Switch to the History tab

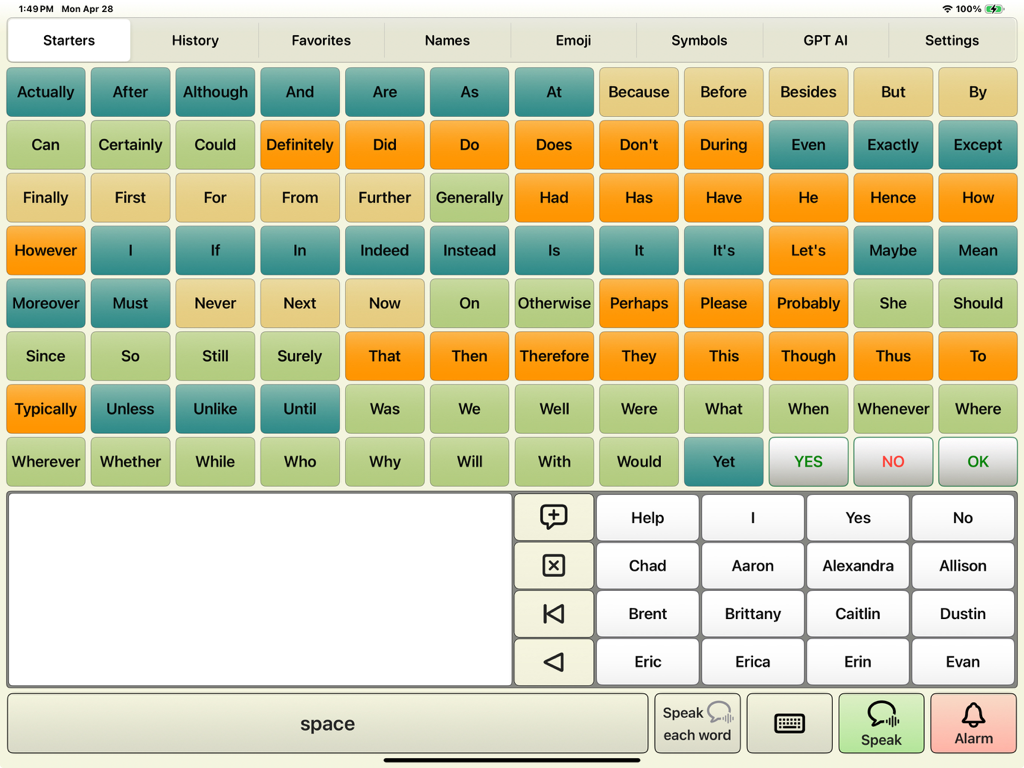(194, 40)
